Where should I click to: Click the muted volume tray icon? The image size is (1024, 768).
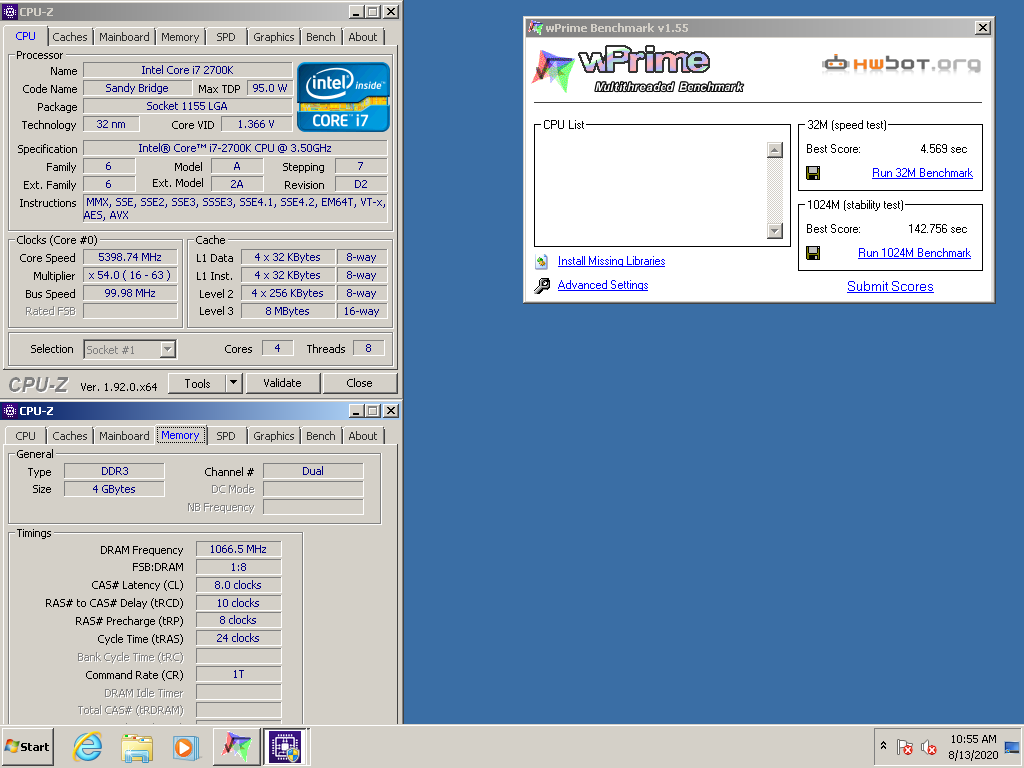[x=928, y=746]
